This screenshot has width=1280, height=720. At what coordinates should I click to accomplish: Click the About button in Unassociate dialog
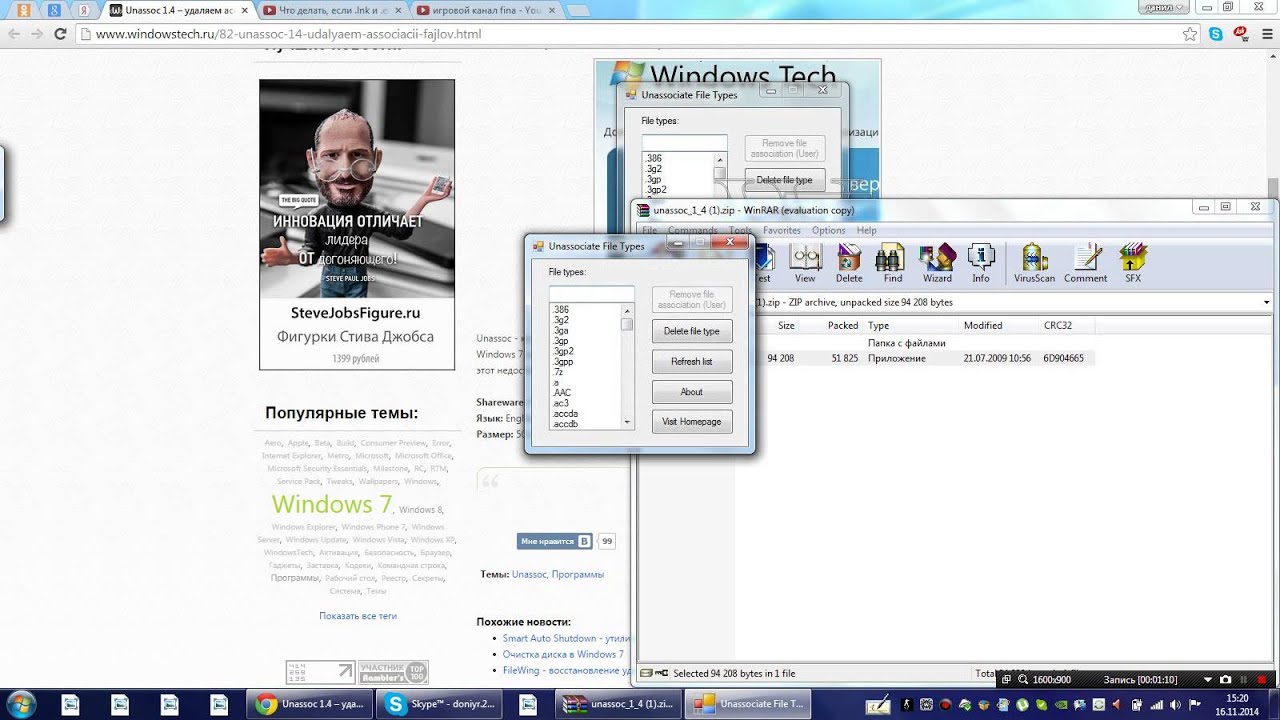click(x=692, y=392)
